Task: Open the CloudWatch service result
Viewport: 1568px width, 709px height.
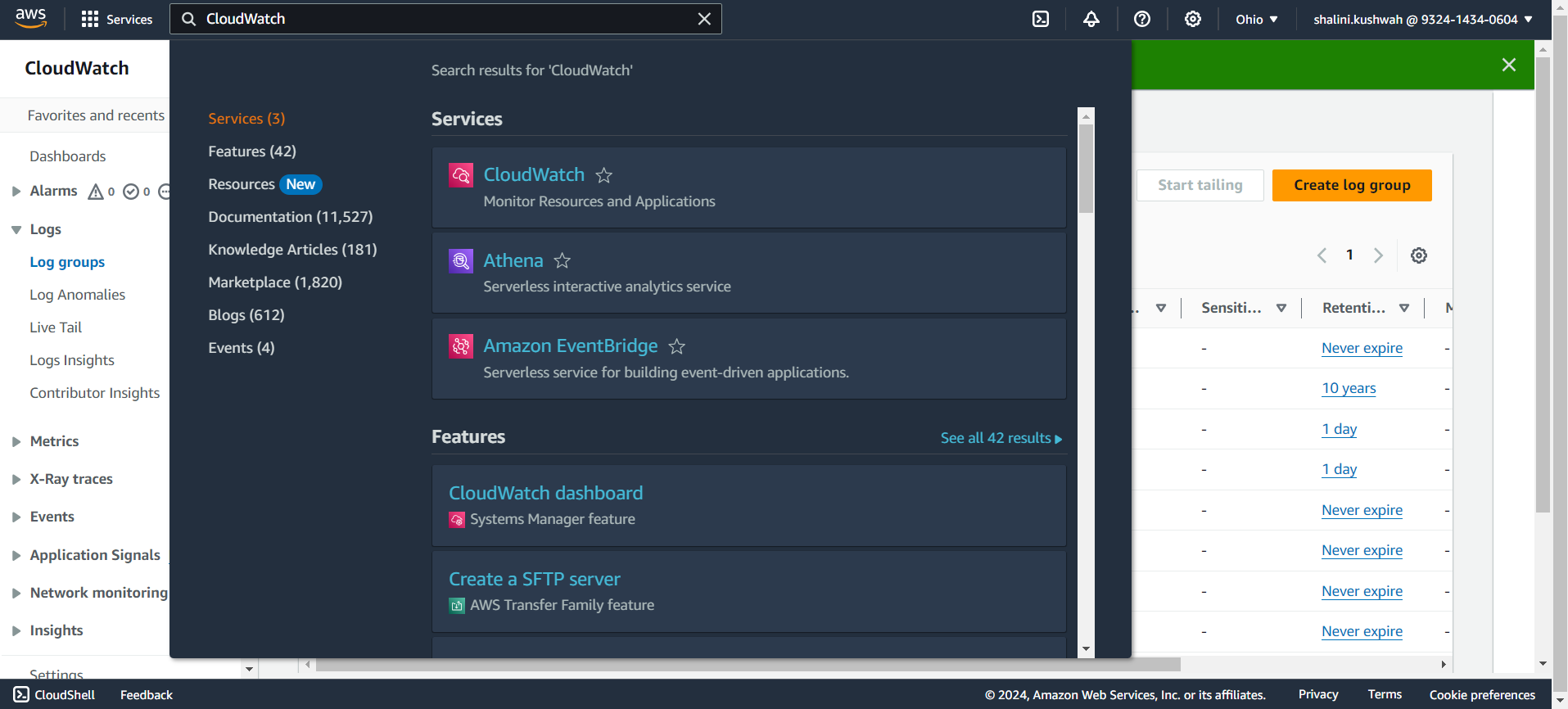Action: 534,174
